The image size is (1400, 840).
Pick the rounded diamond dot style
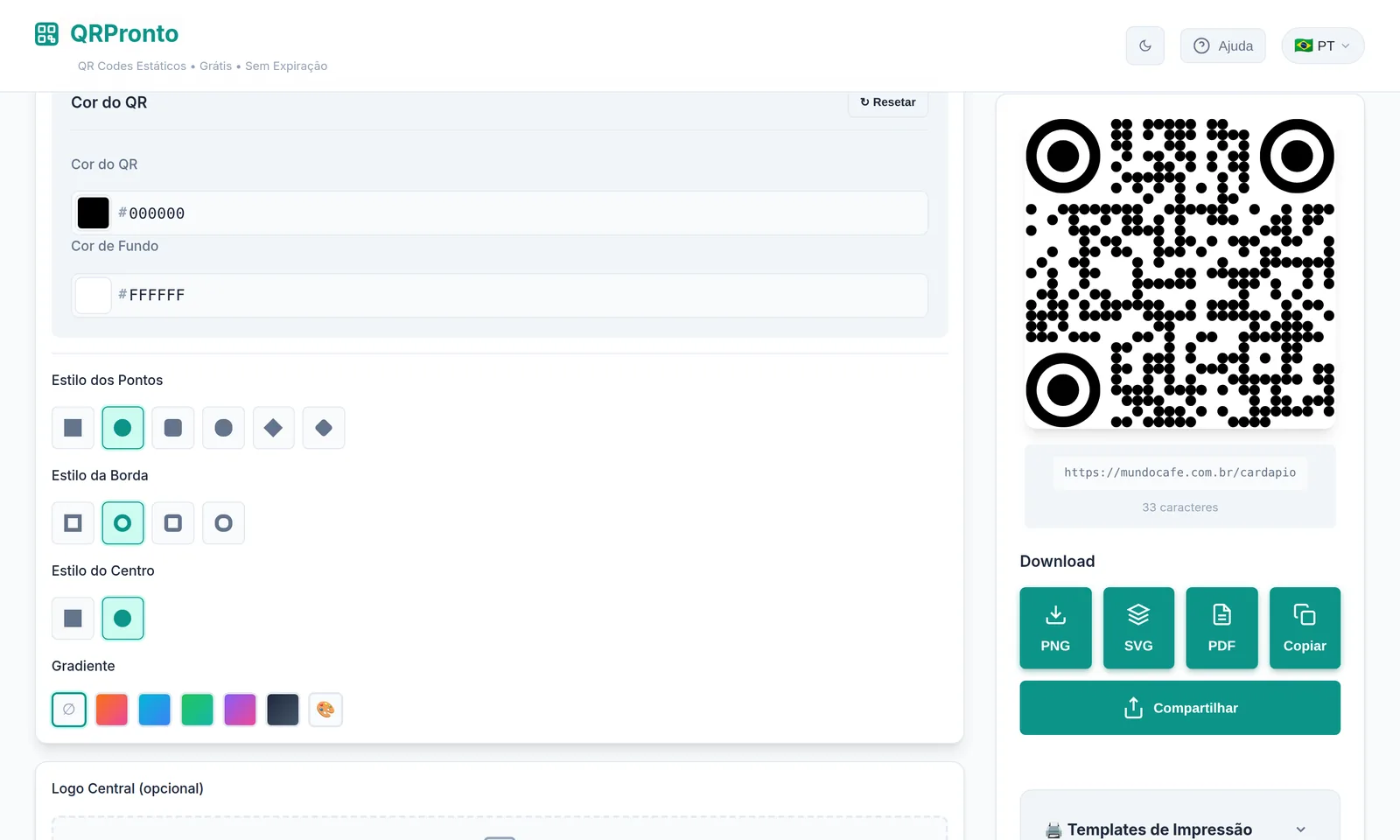click(324, 428)
